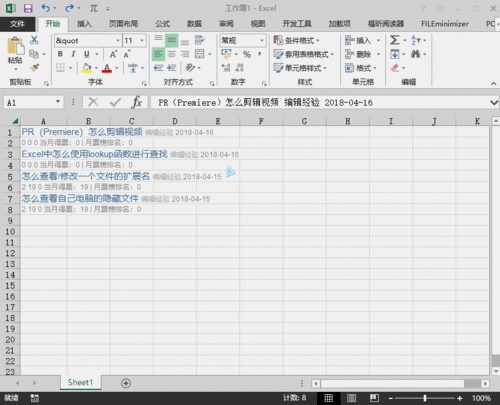Open the number format 常规 dropdown
Screen dimensions: 500x405
[x=262, y=41]
